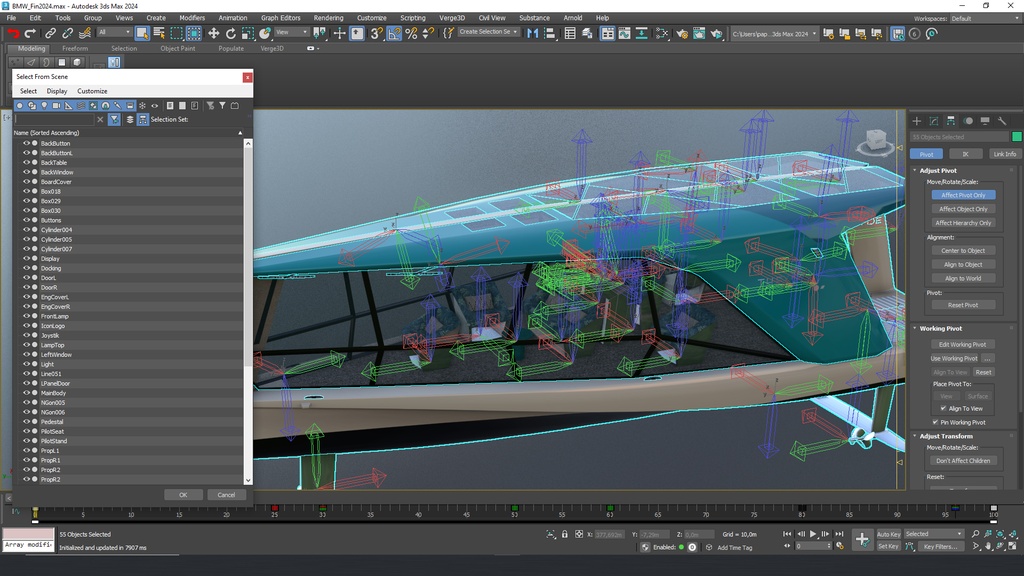Toggle Angle Snap in the toolbar
This screenshot has height=576, width=1024.
coord(394,33)
